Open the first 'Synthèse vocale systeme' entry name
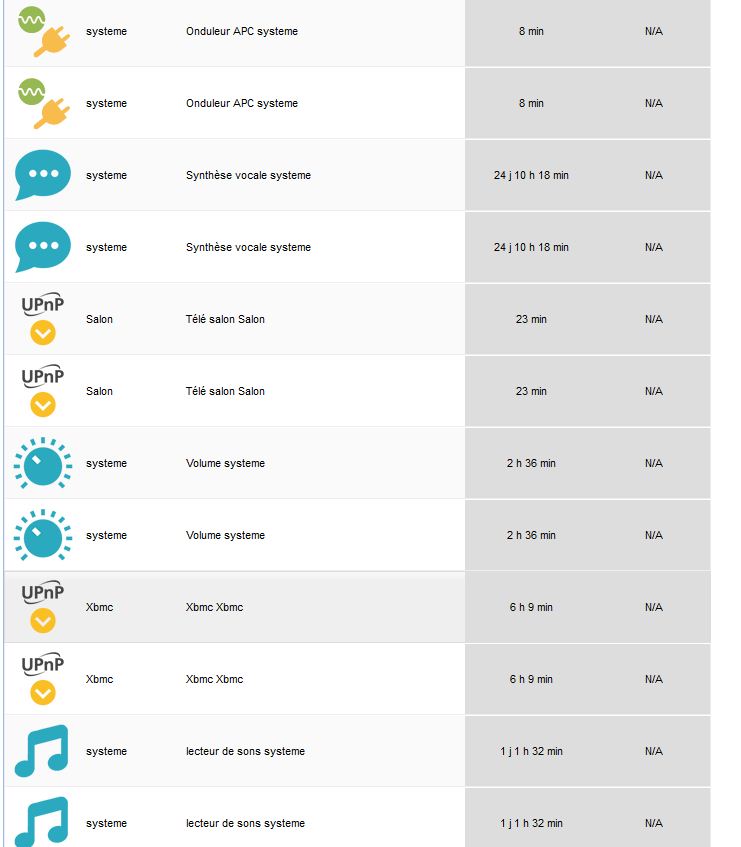Image resolution: width=741 pixels, height=847 pixels. 248,175
